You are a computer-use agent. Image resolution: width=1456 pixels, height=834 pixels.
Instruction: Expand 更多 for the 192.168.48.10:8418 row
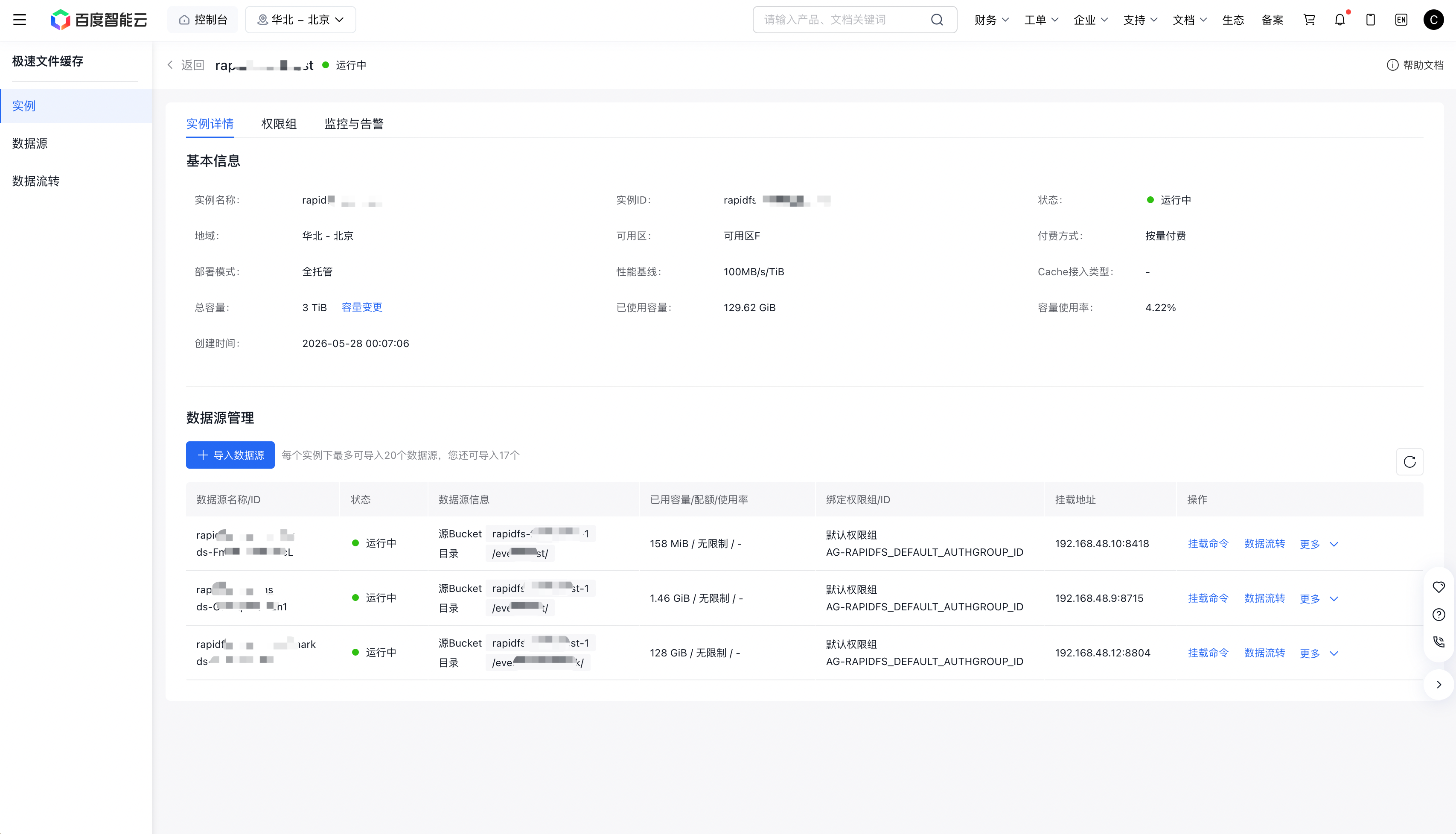click(x=1319, y=544)
